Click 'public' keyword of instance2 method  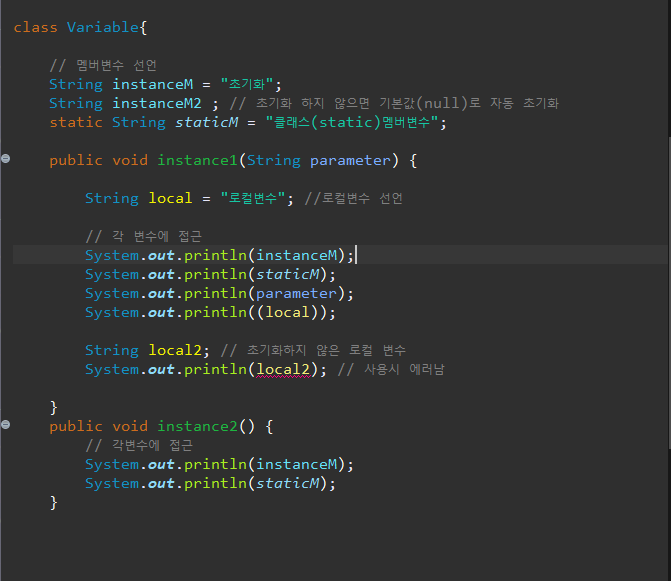pos(76,427)
